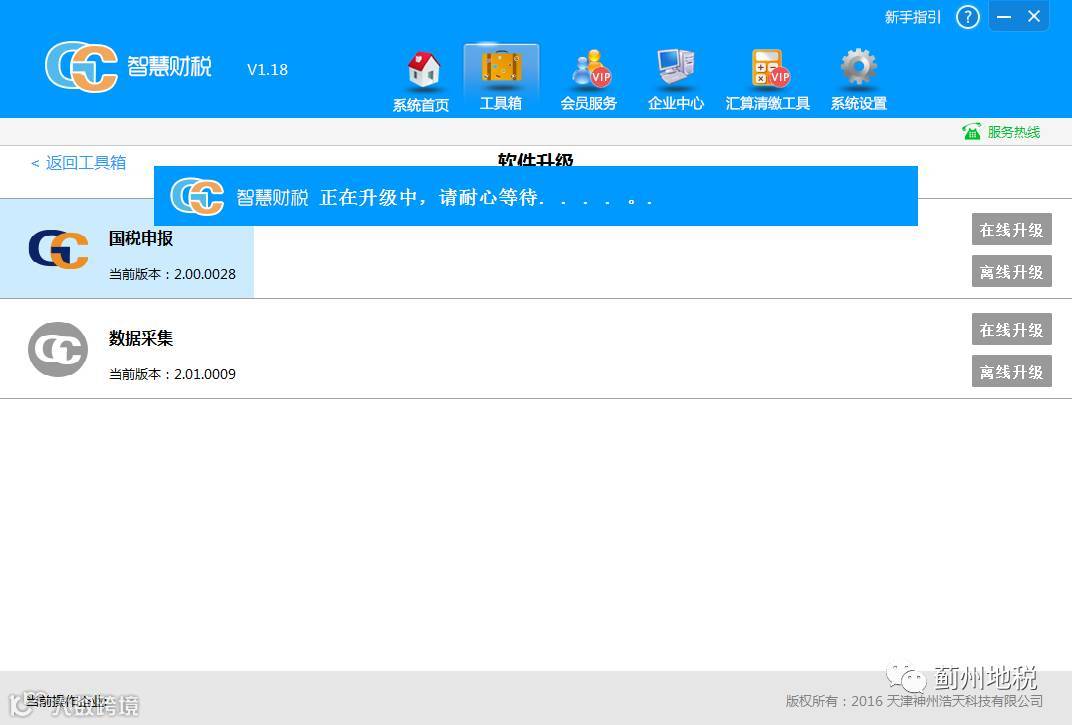Select the 工具箱 suitcase icon

click(501, 67)
